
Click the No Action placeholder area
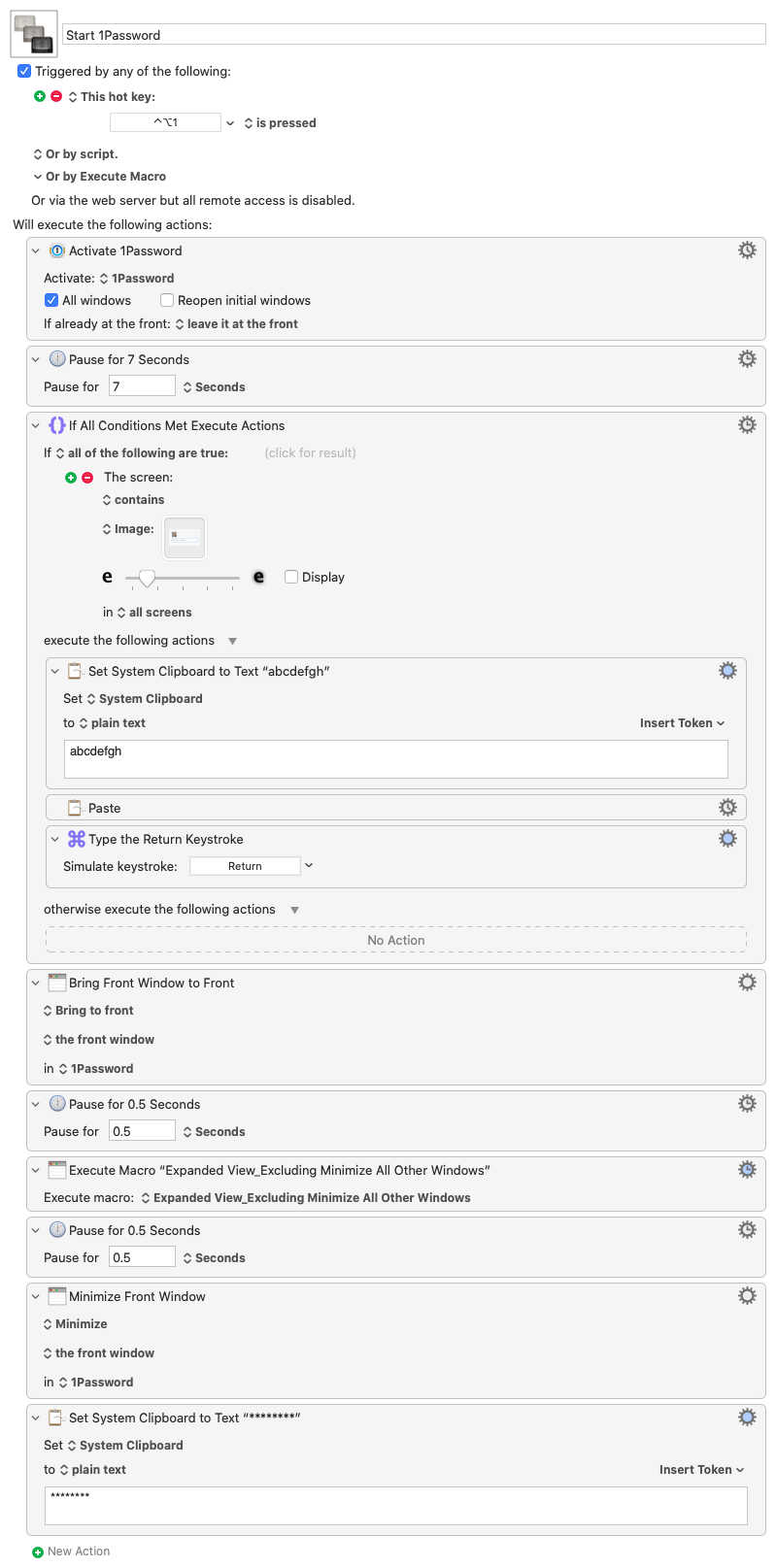click(x=396, y=940)
